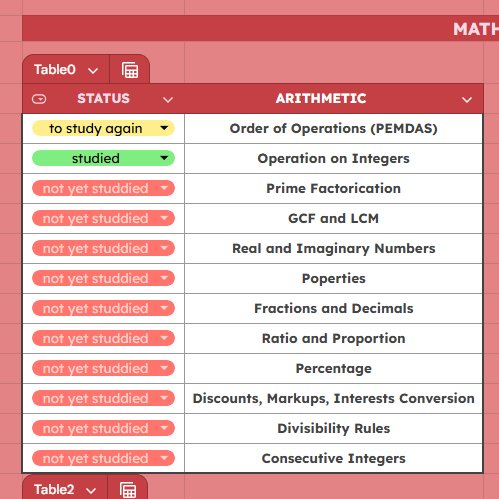Open status dropdown for Real and Imaginary Numbers
Screen dimensions: 499x499
coord(103,248)
